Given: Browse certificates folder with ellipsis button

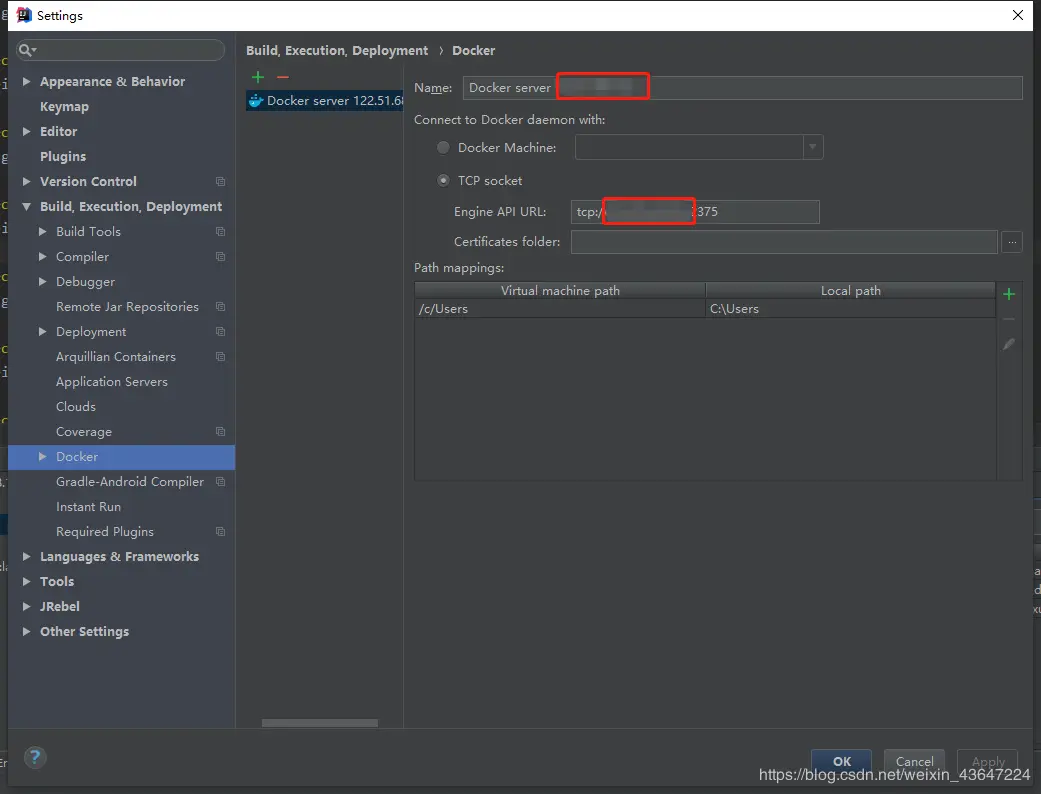Looking at the screenshot, I should (x=1012, y=242).
